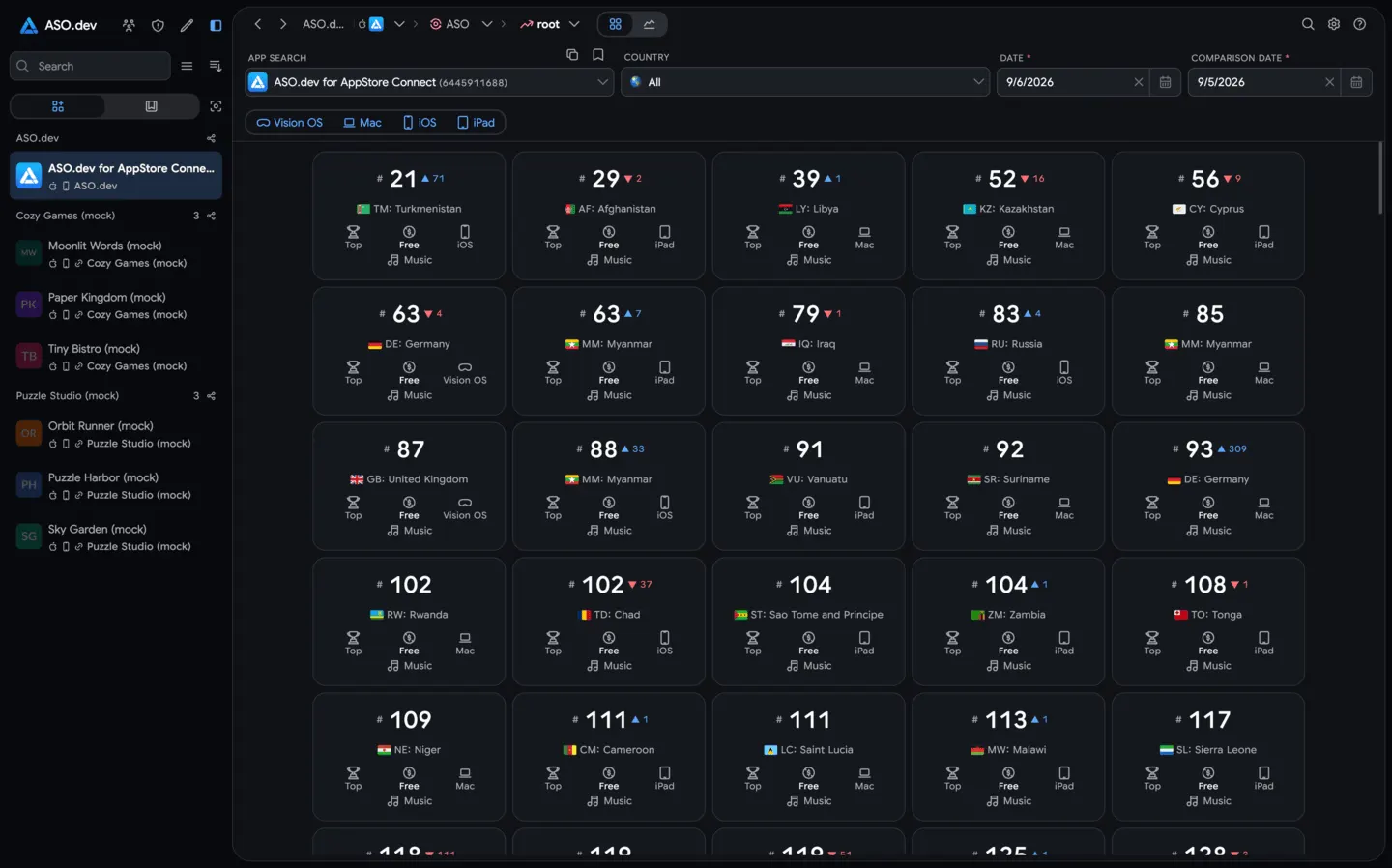Screen dimensions: 1392x868
Task: Open Moonlit Words (mock) in the sidebar
Action: pos(116,253)
